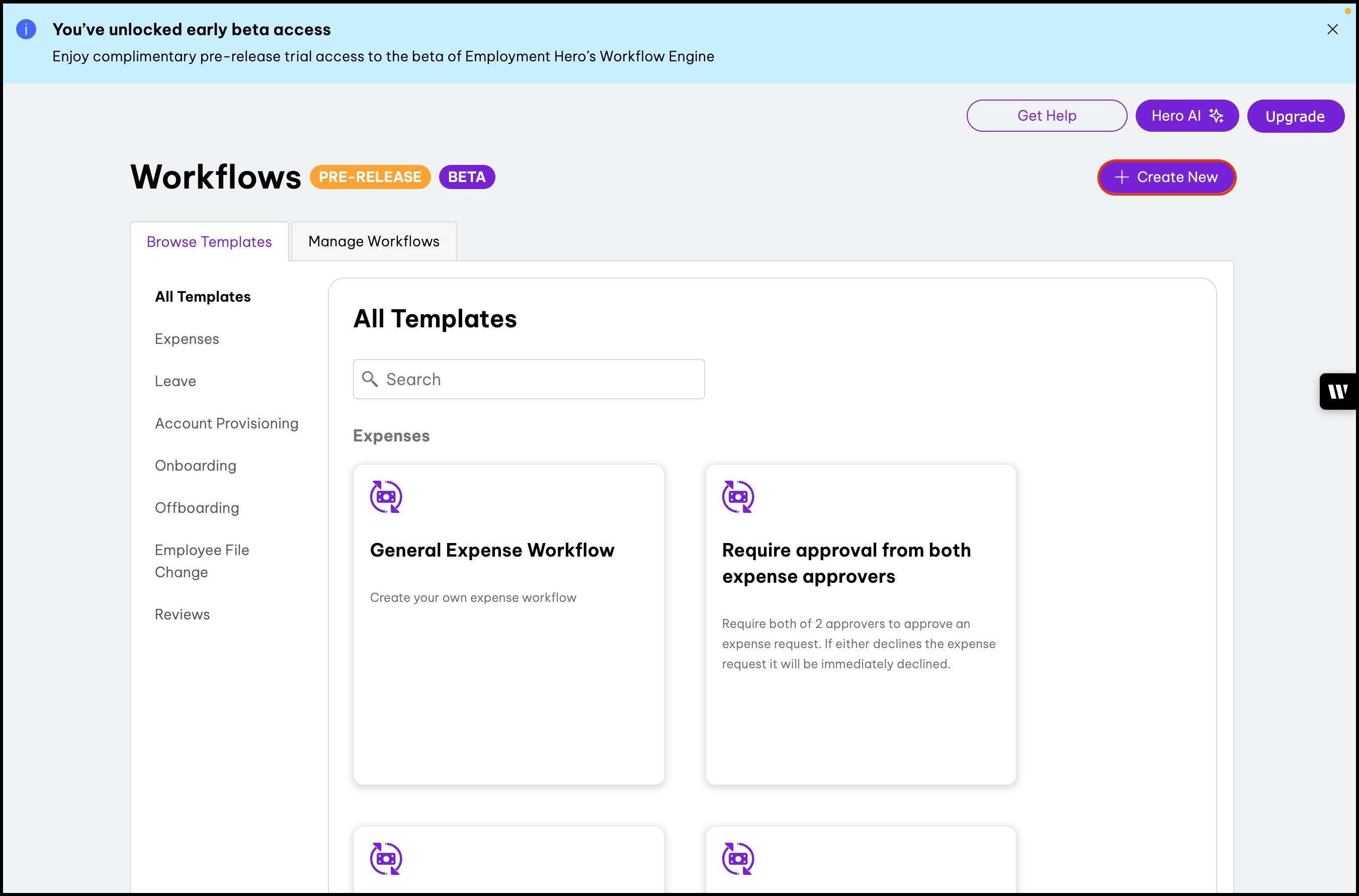Open Employee File Change category
Screen dimensions: 1359x896
(202, 561)
